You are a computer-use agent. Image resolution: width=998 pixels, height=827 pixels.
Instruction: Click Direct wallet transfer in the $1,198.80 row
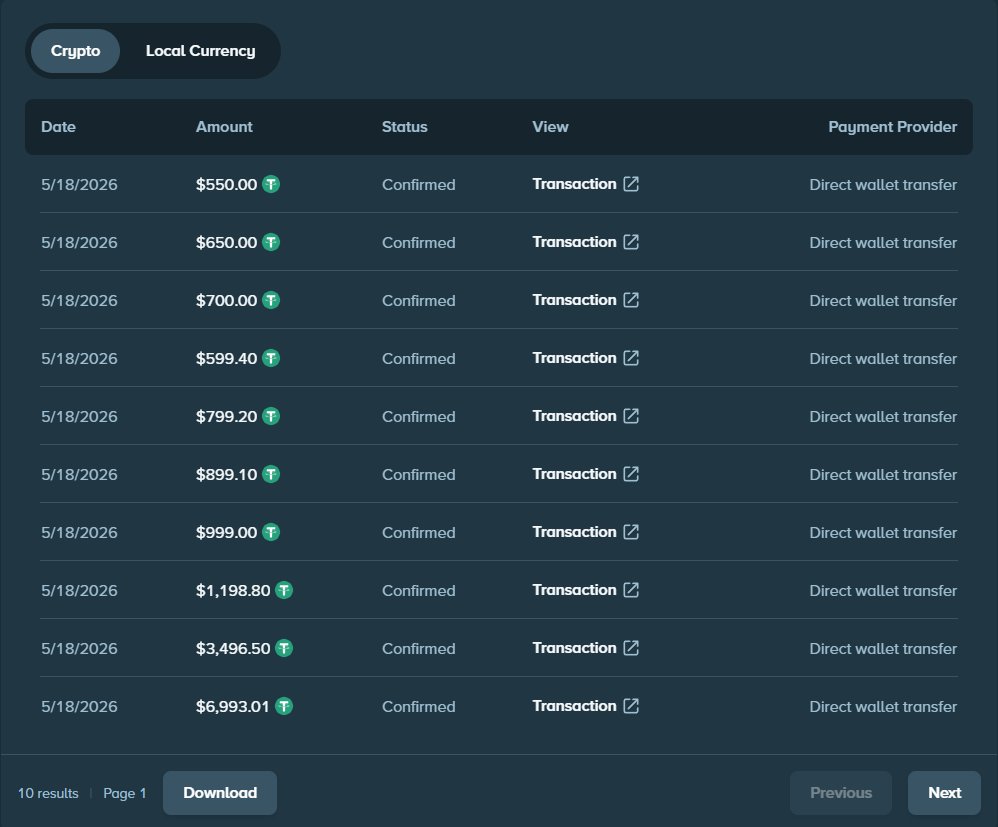[883, 590]
